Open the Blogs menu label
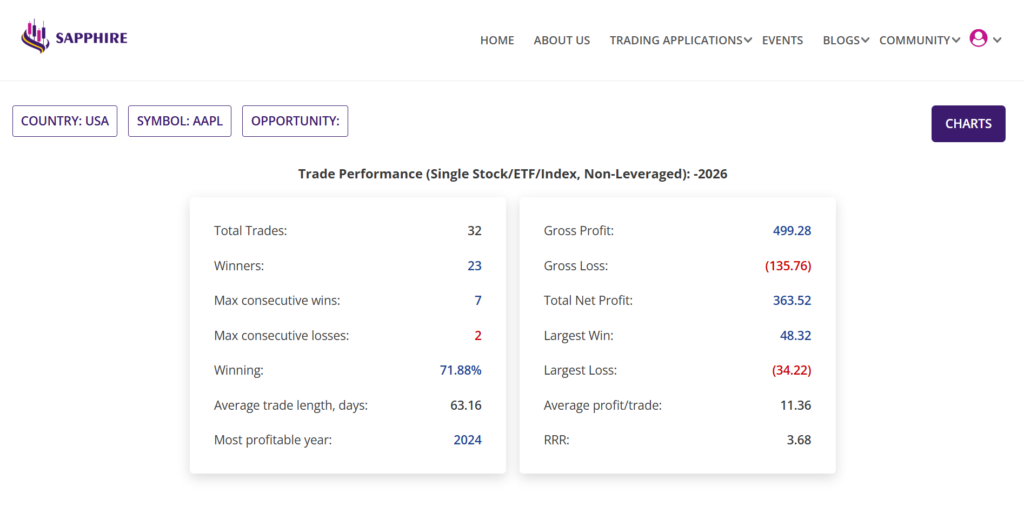 tap(841, 40)
